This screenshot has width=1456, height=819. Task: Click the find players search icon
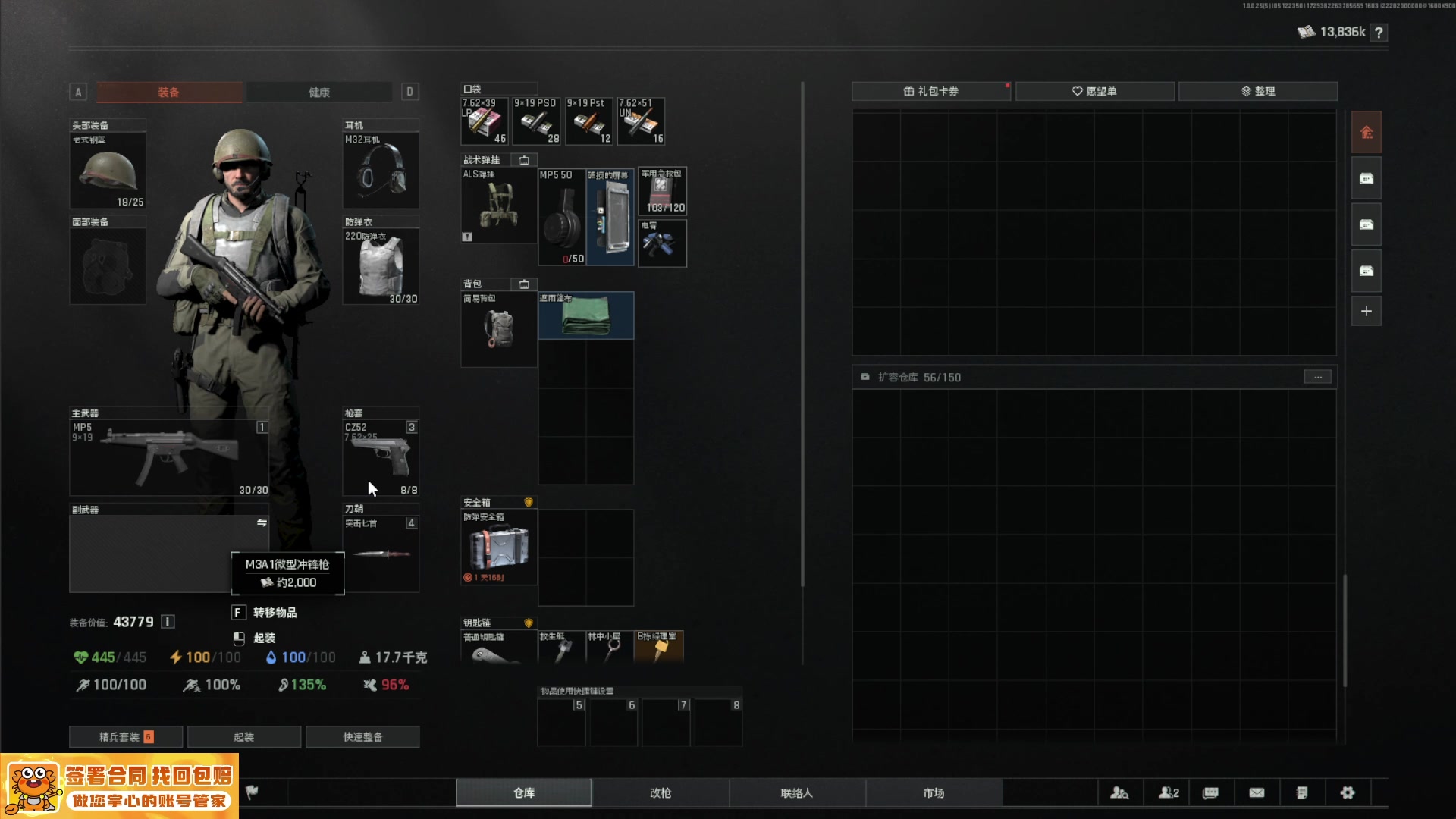[x=1119, y=792]
